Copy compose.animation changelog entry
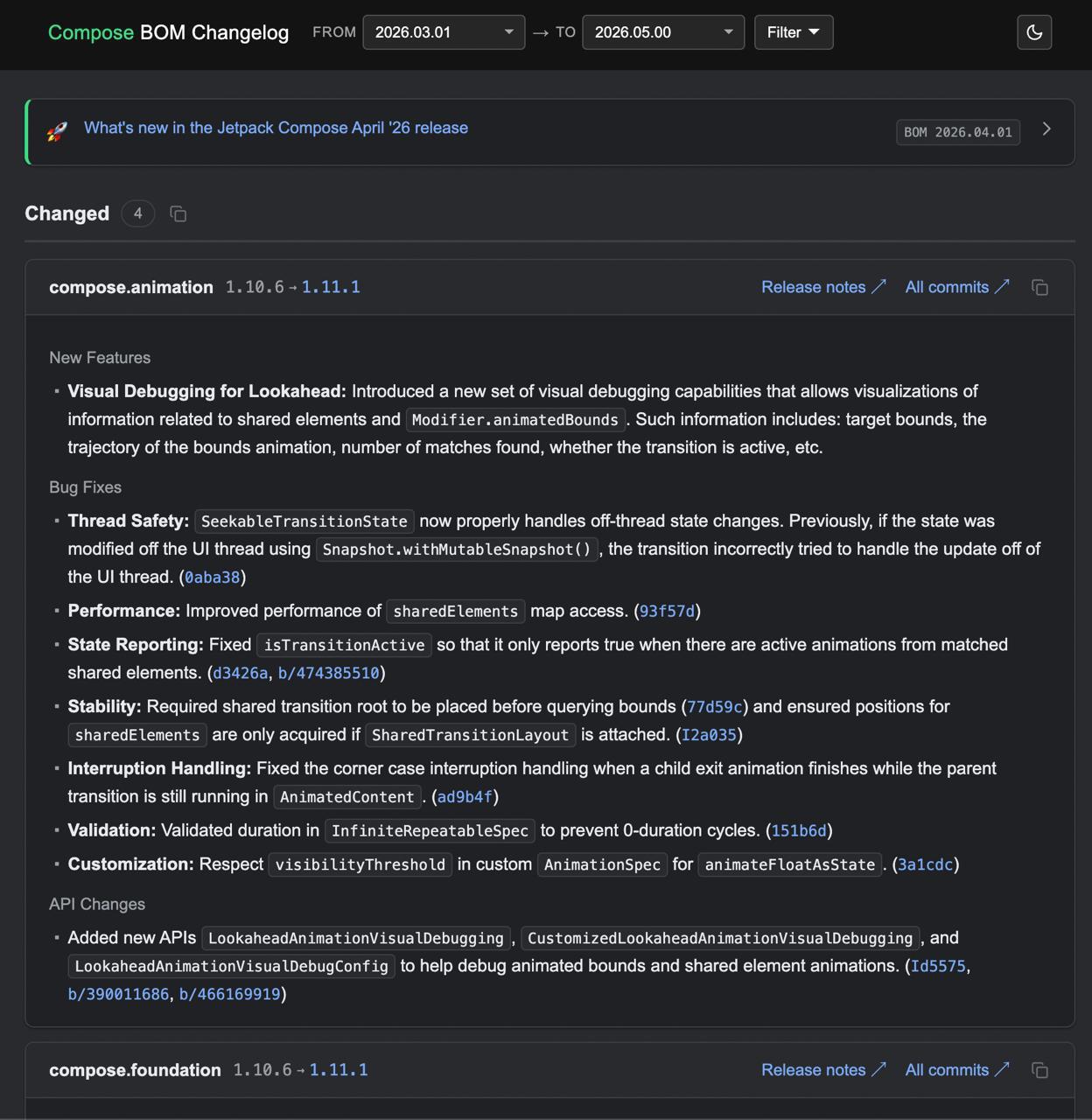 pyautogui.click(x=1039, y=288)
